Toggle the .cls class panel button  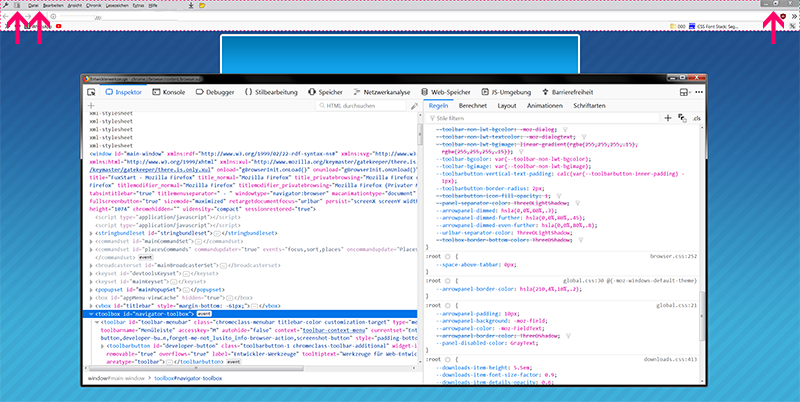695,118
